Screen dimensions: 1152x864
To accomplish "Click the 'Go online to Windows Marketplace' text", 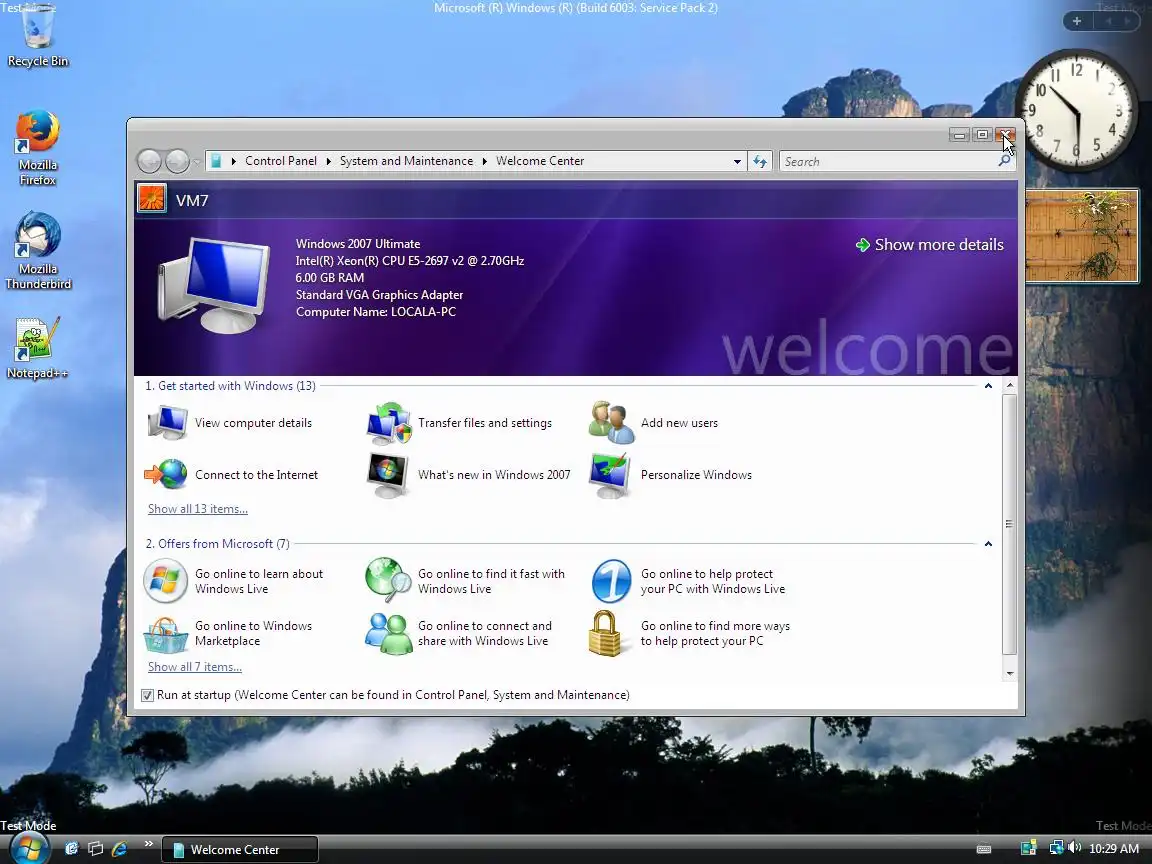I will (253, 633).
